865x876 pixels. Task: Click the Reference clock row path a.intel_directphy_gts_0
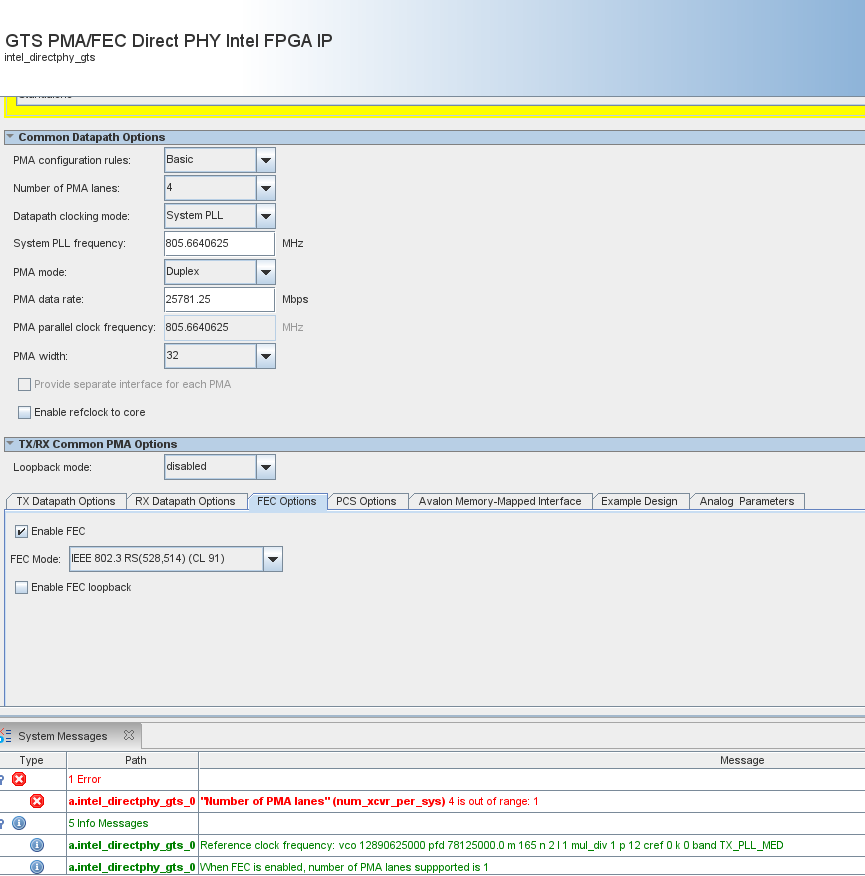[x=132, y=845]
